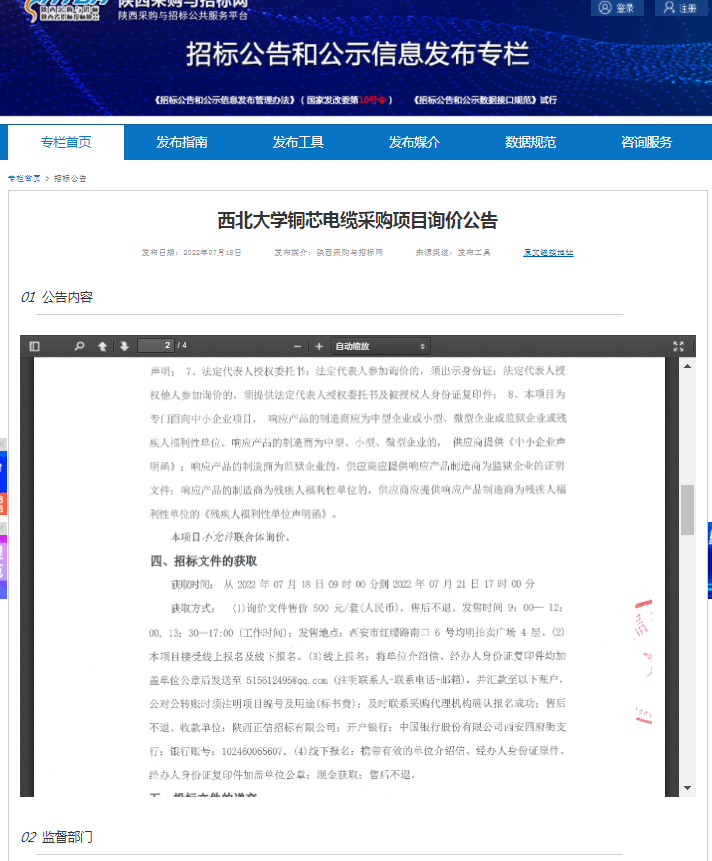Open the 咨询服务 tab
The width and height of the screenshot is (712, 861).
point(646,142)
